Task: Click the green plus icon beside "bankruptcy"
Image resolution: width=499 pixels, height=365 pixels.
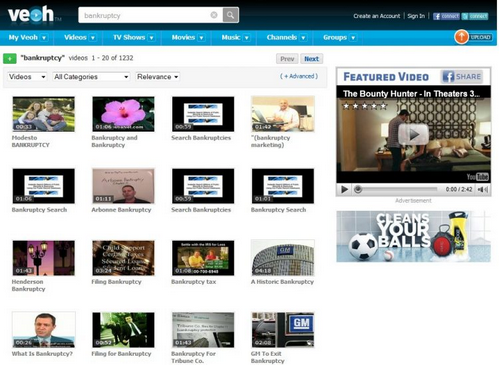Action: coord(10,59)
